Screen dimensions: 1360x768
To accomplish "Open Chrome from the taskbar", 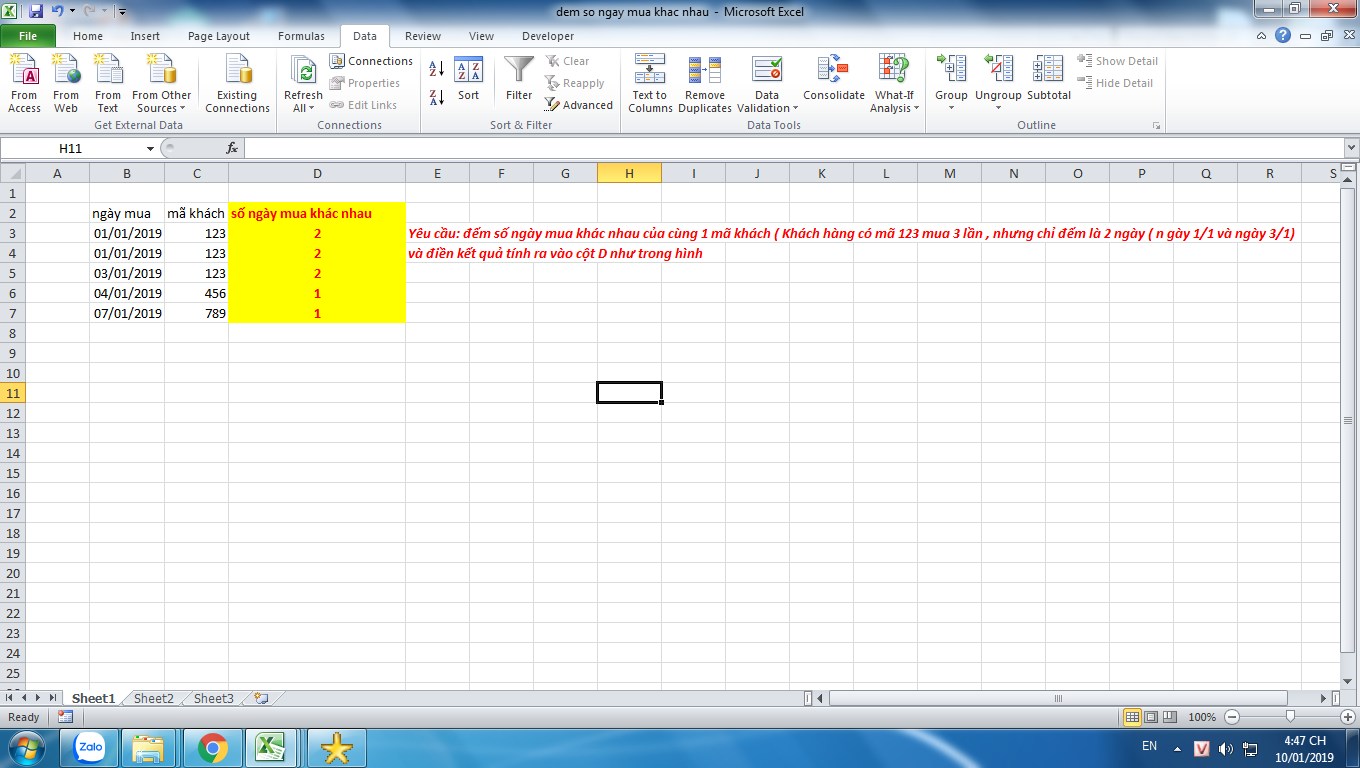I will click(x=212, y=747).
